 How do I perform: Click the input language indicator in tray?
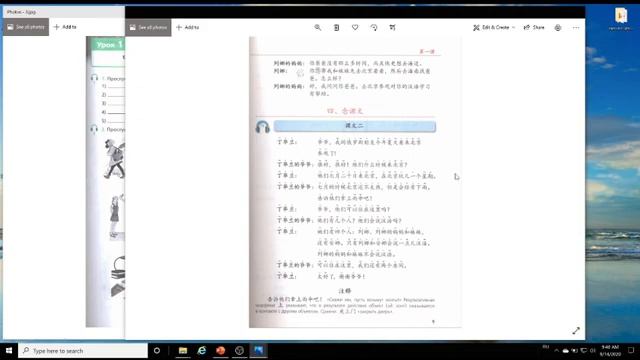click(546, 347)
